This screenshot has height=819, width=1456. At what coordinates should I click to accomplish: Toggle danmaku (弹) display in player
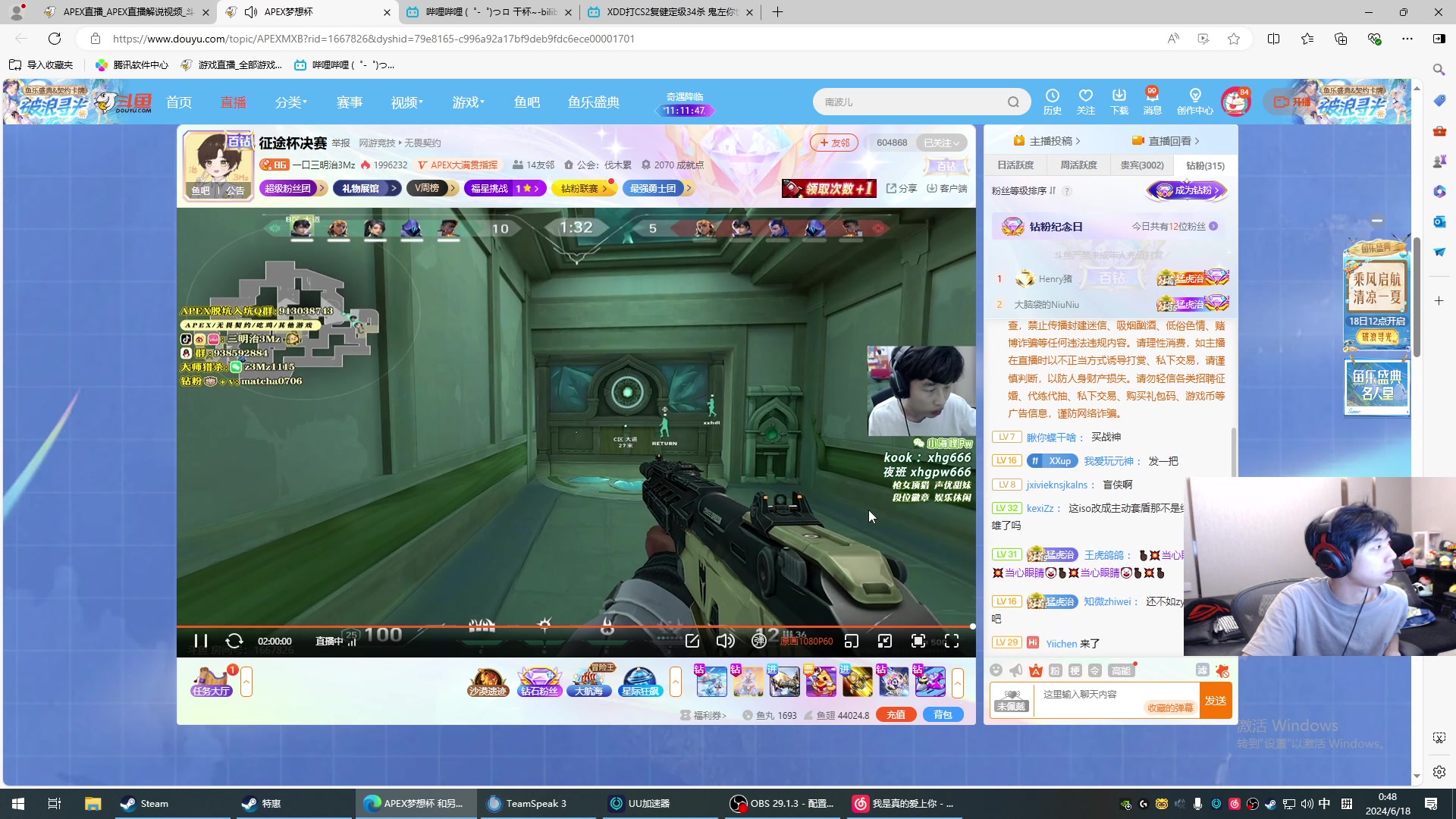coord(758,642)
